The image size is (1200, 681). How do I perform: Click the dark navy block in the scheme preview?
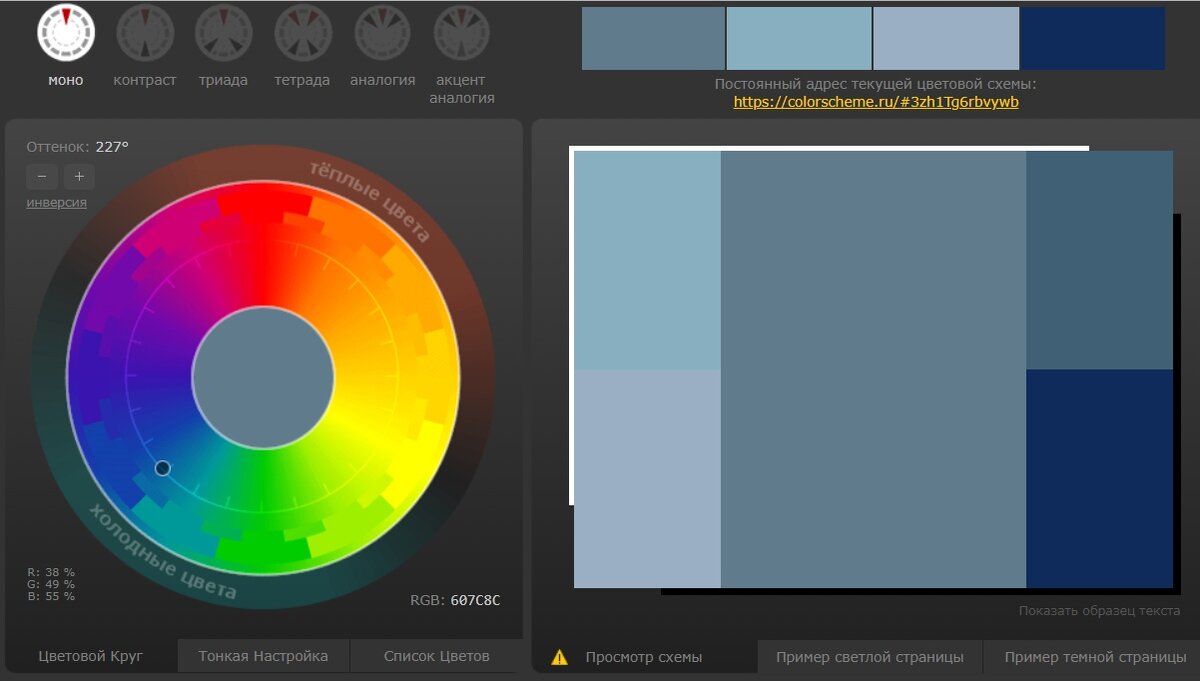tap(1099, 479)
